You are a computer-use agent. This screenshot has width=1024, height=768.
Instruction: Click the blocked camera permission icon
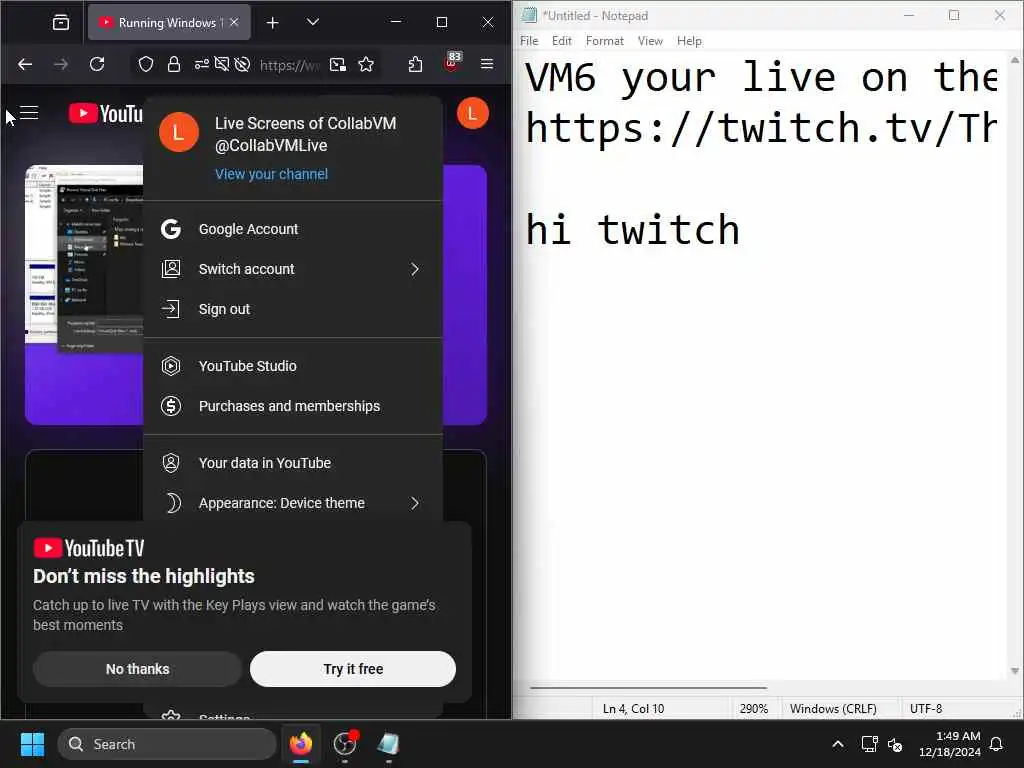click(222, 64)
